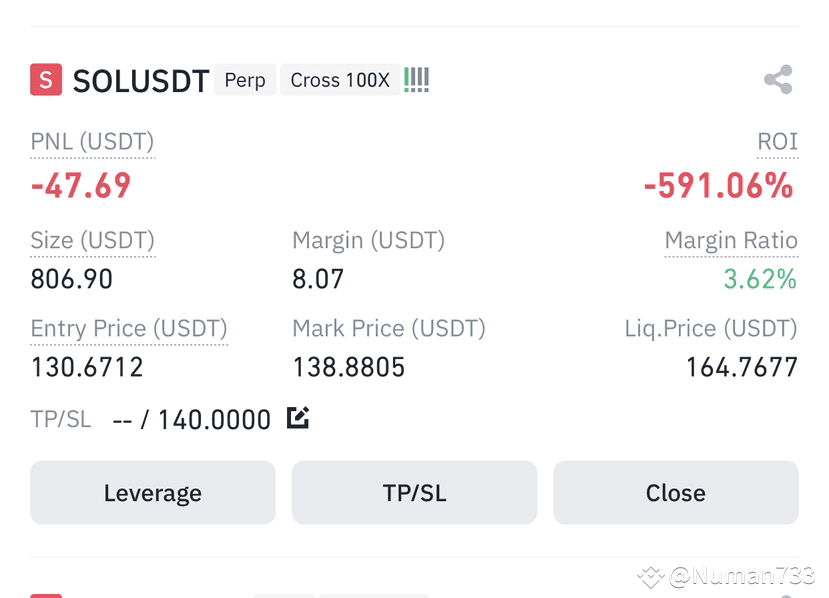This screenshot has height=598, width=829.
Task: Tap the ADL indicator bars icon
Action: [417, 80]
